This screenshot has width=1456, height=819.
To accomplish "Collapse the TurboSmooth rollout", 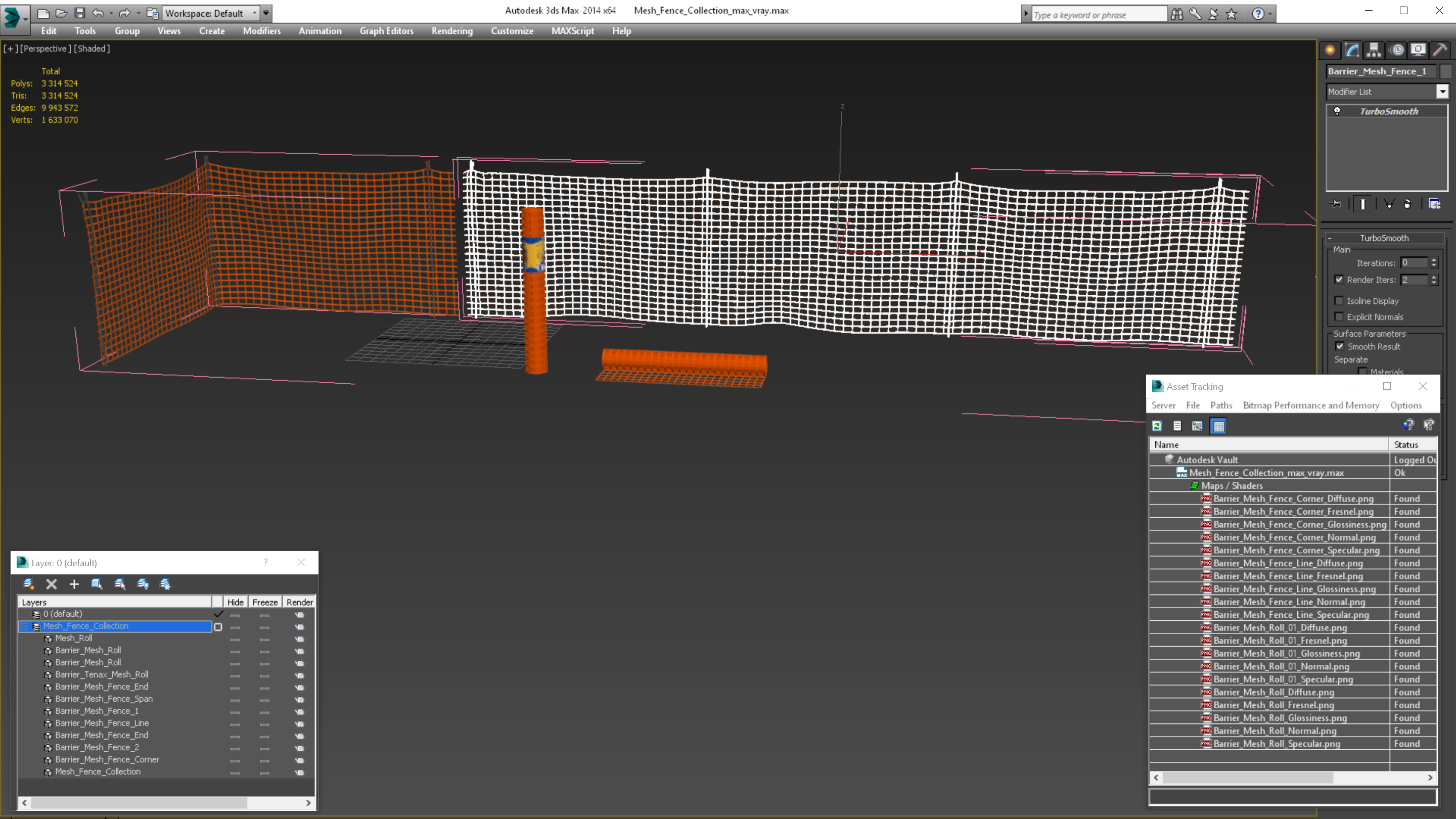I will [x=1330, y=238].
